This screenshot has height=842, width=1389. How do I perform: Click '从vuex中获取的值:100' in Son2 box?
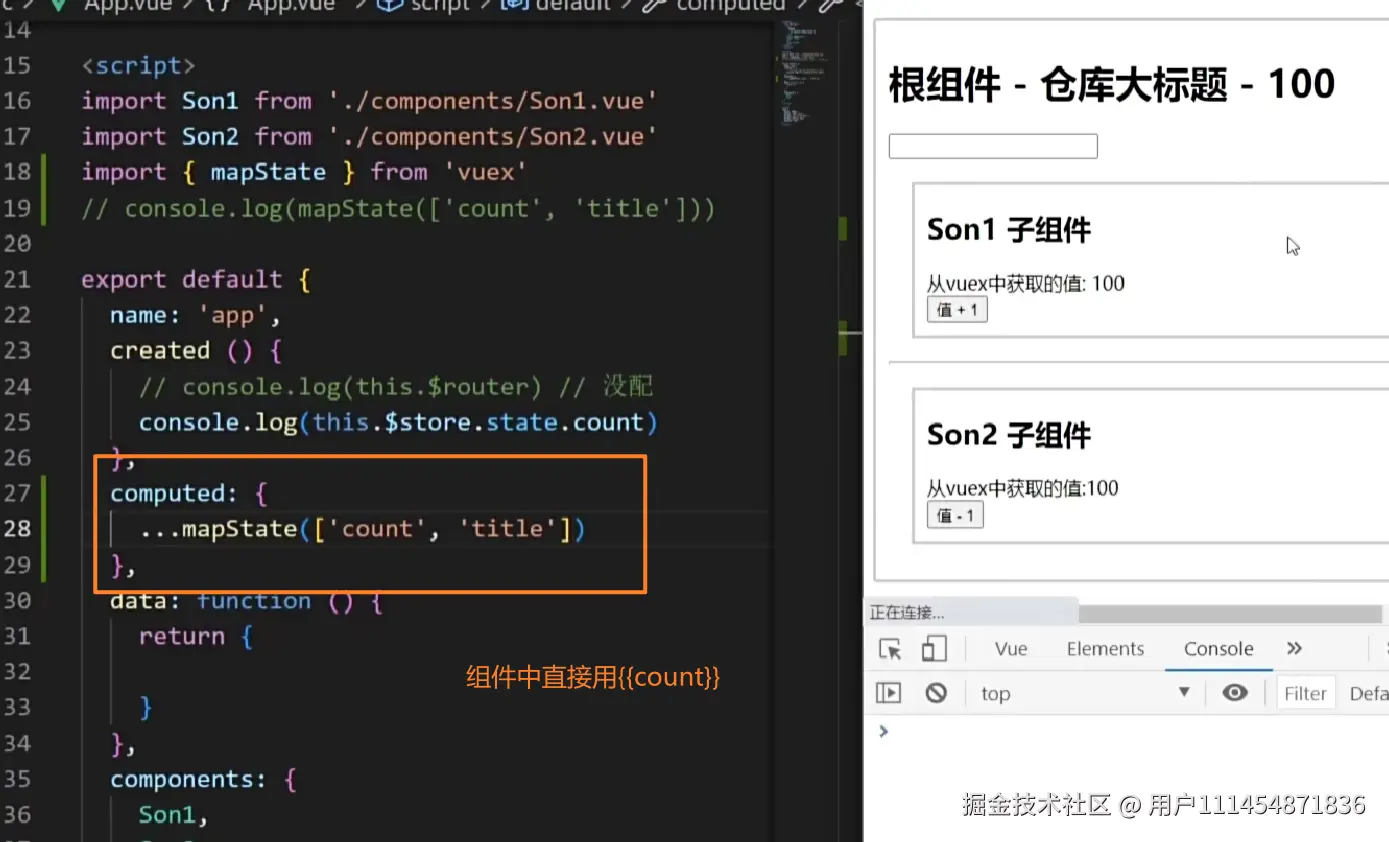(x=1022, y=488)
